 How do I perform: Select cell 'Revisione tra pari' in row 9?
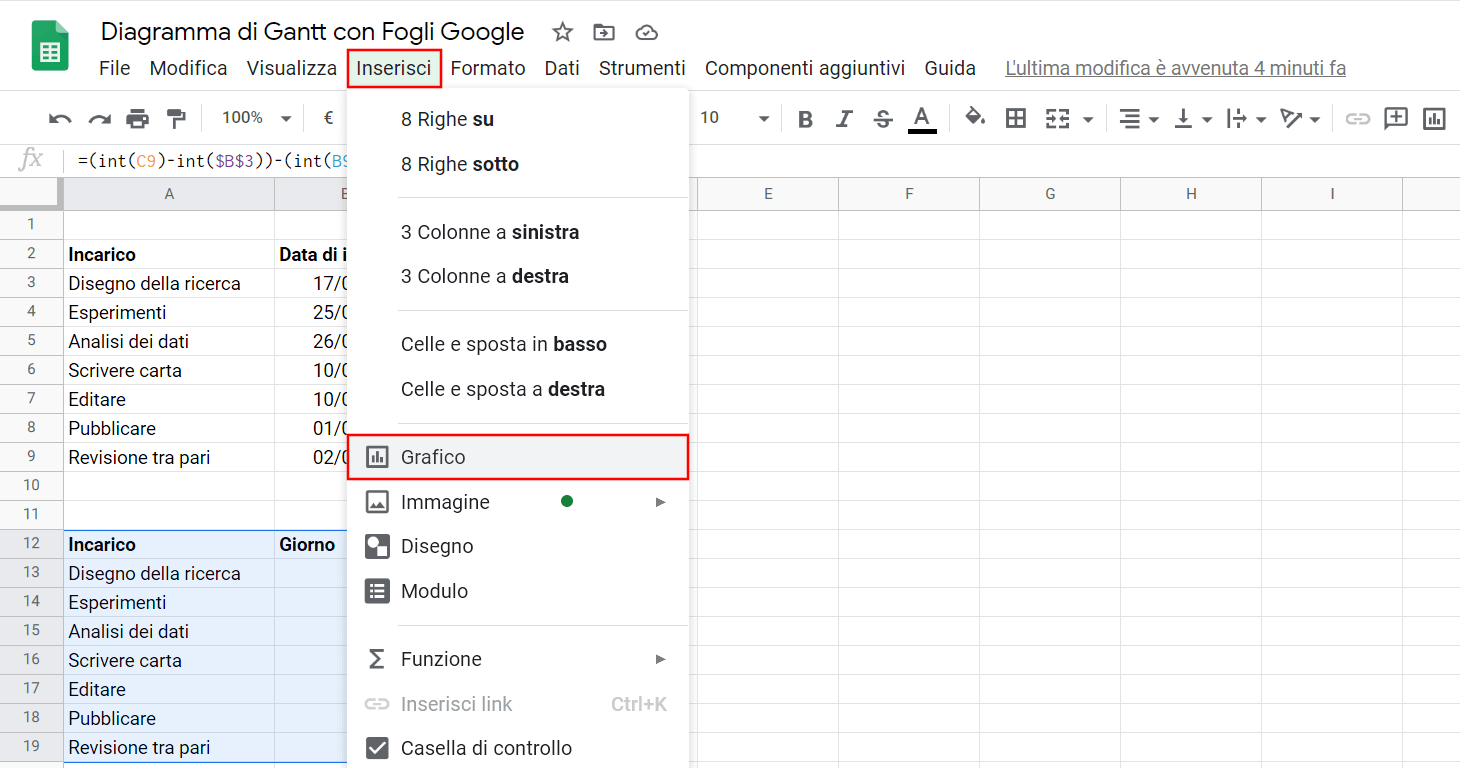pos(169,457)
